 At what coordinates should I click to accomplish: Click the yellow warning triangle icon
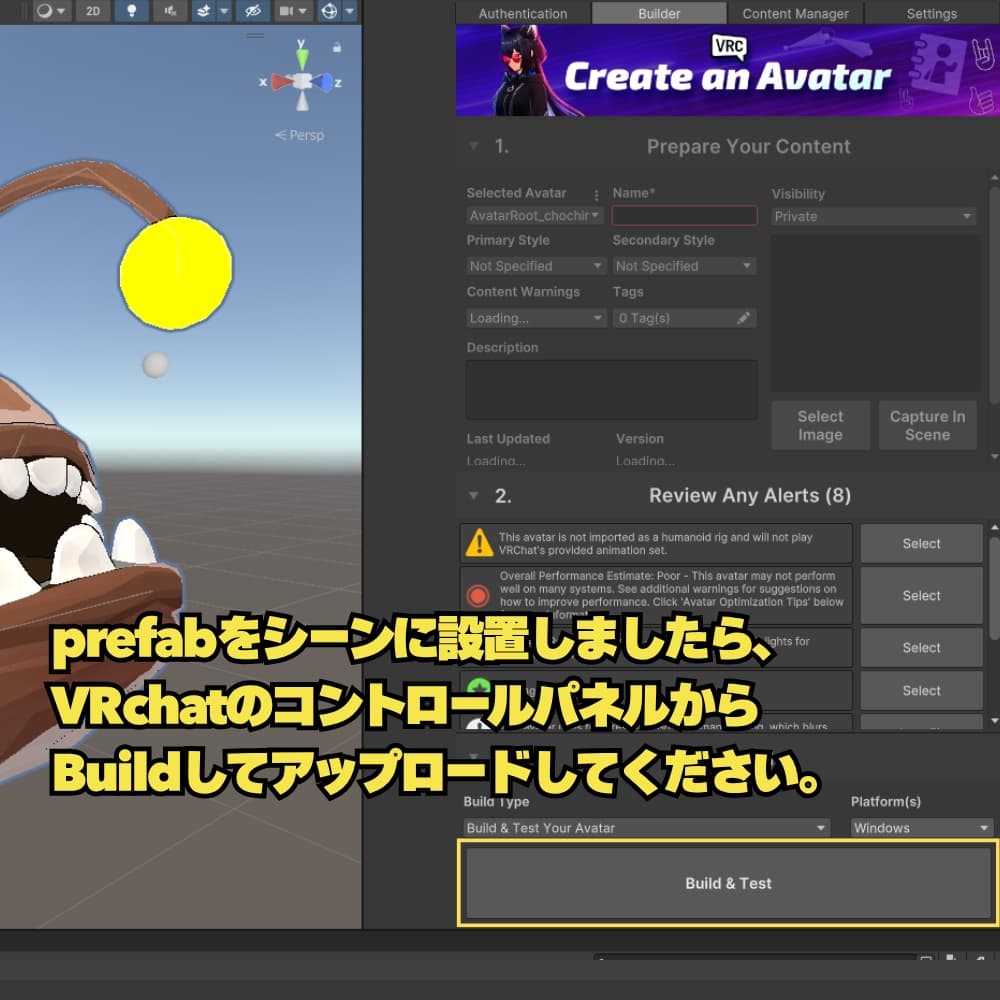click(479, 543)
